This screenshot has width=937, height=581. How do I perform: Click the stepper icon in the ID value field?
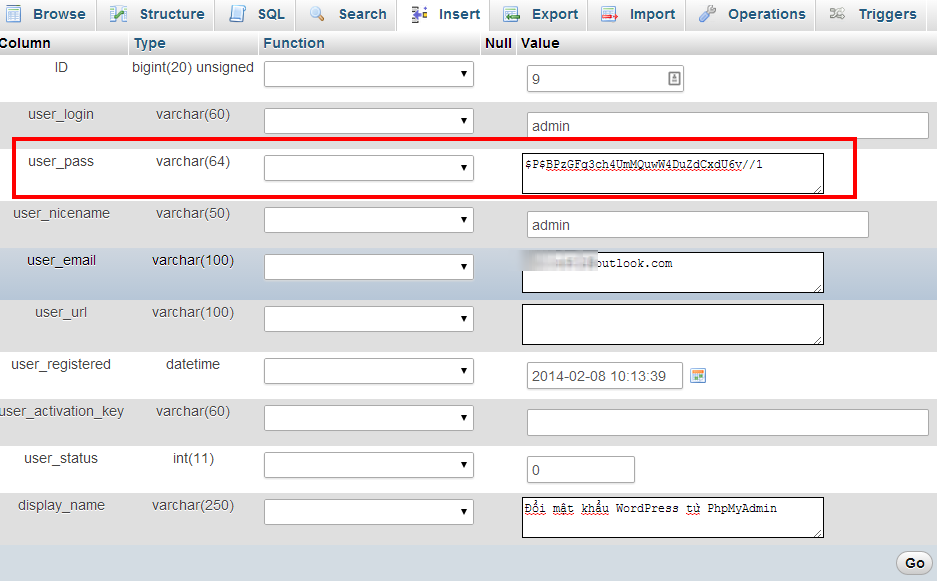(x=674, y=78)
